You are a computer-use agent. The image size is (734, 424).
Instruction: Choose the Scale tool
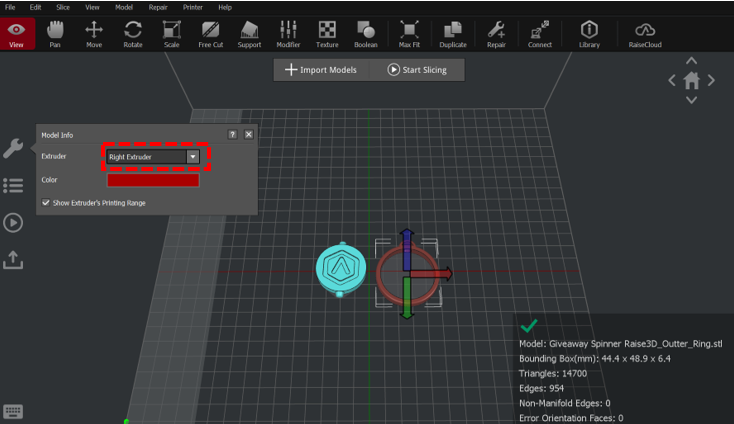click(x=171, y=32)
